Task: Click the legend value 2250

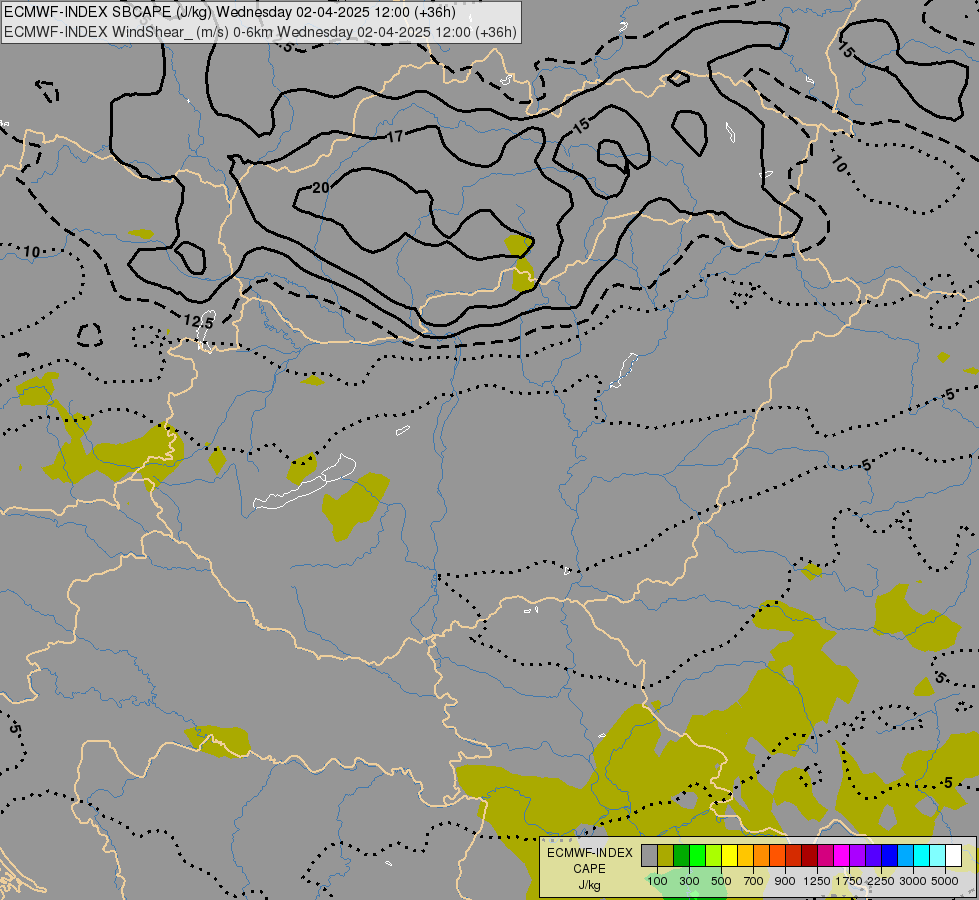Action: pos(881,881)
